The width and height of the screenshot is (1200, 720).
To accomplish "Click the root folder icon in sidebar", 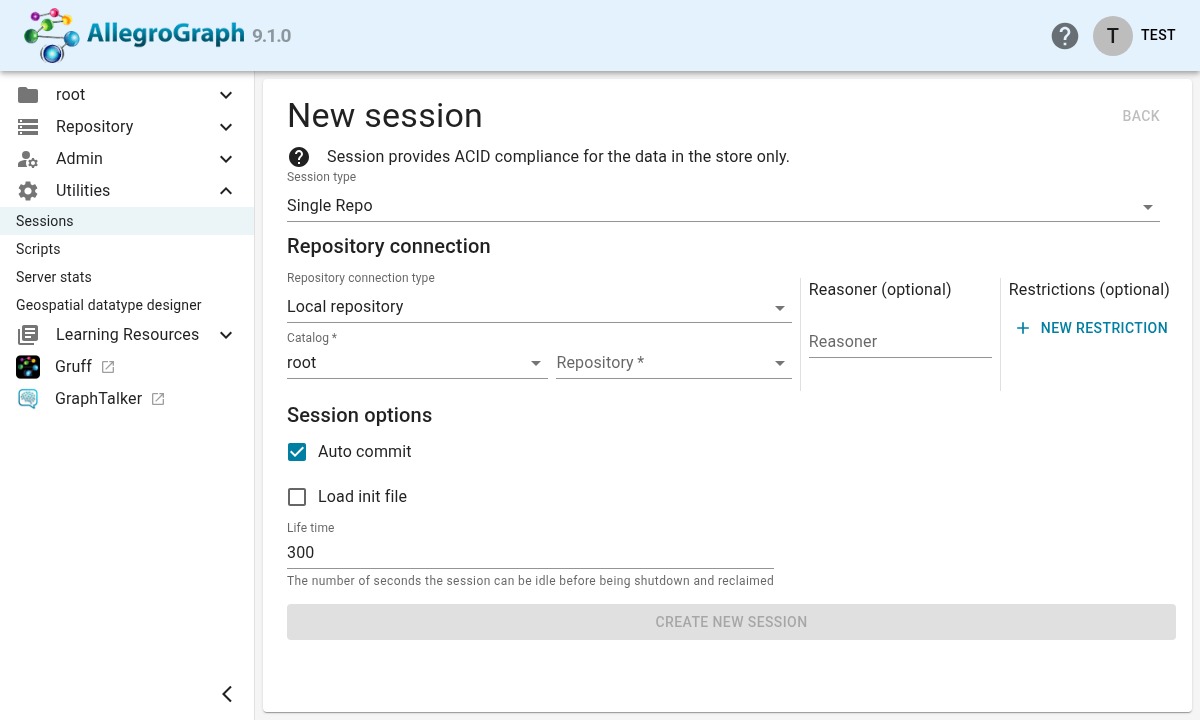I will click(x=28, y=95).
